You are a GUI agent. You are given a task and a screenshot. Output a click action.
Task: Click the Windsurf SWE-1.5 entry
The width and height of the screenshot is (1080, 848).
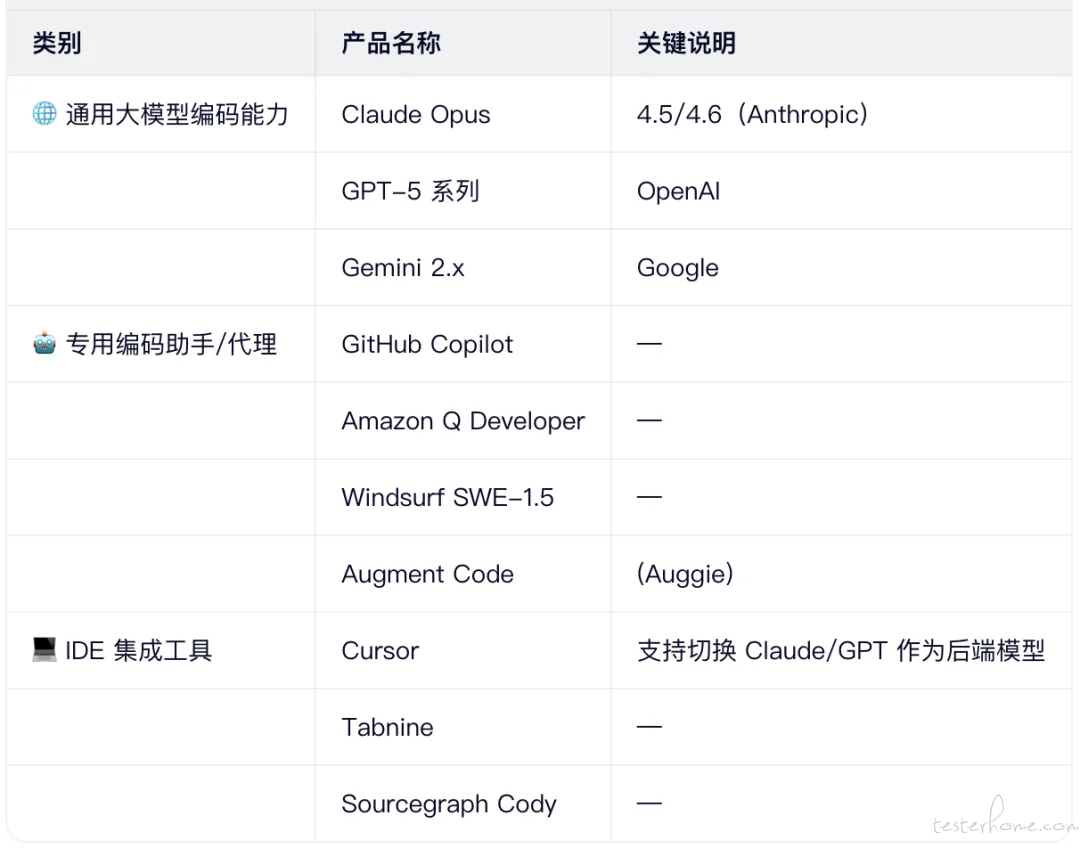[x=447, y=498]
